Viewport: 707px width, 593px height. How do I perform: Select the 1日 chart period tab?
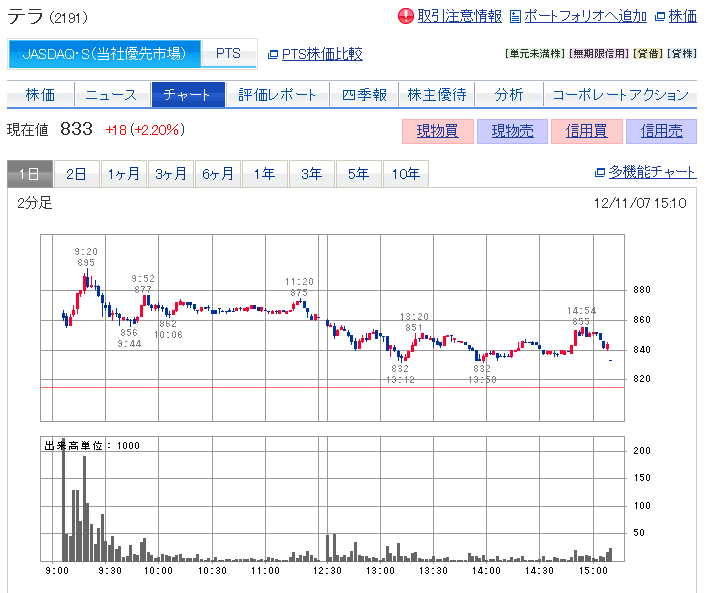pos(30,174)
